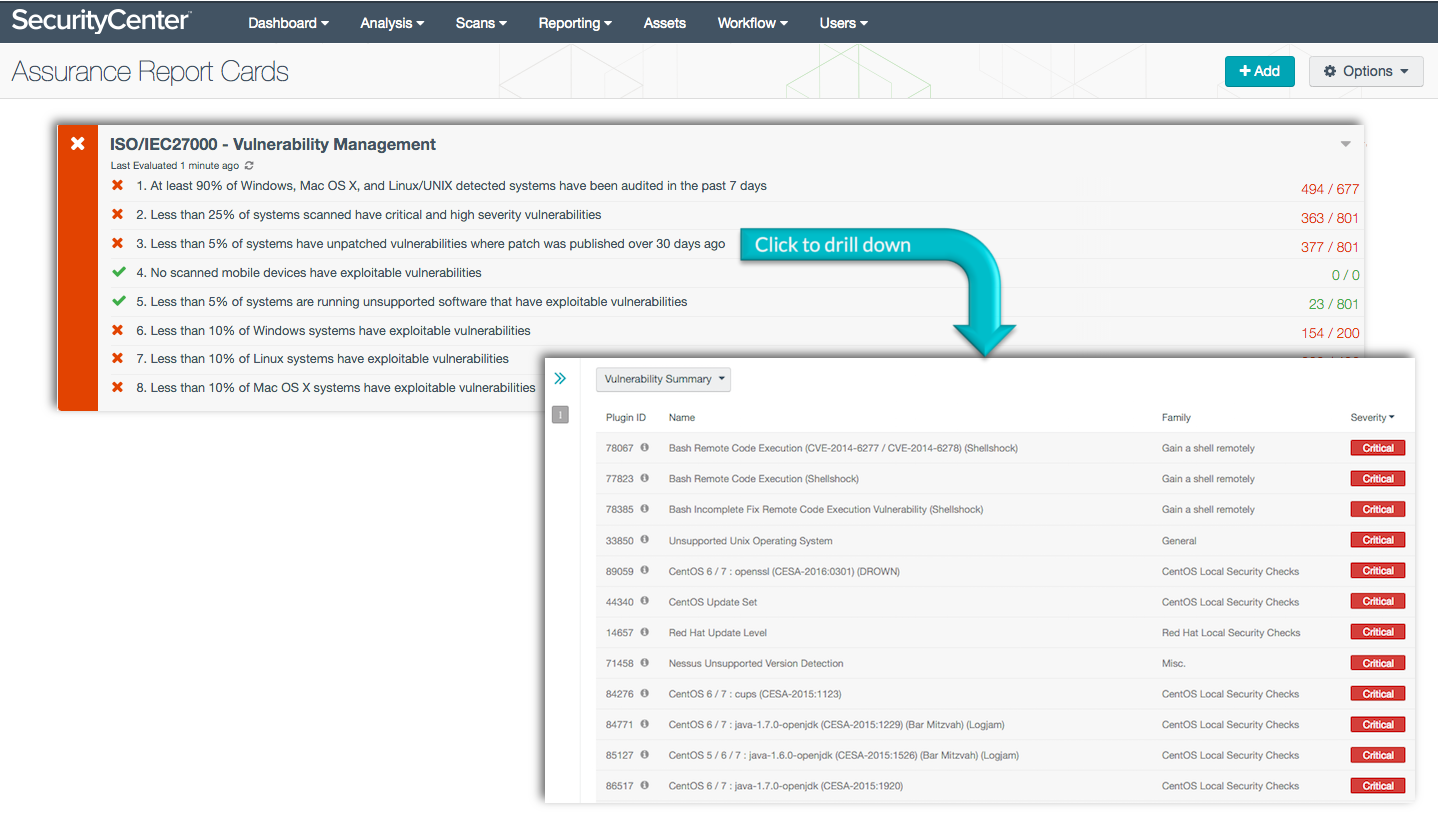Image resolution: width=1440 pixels, height=820 pixels.
Task: Click Critical badge for Unsupported Unix Operating System
Action: click(x=1378, y=540)
